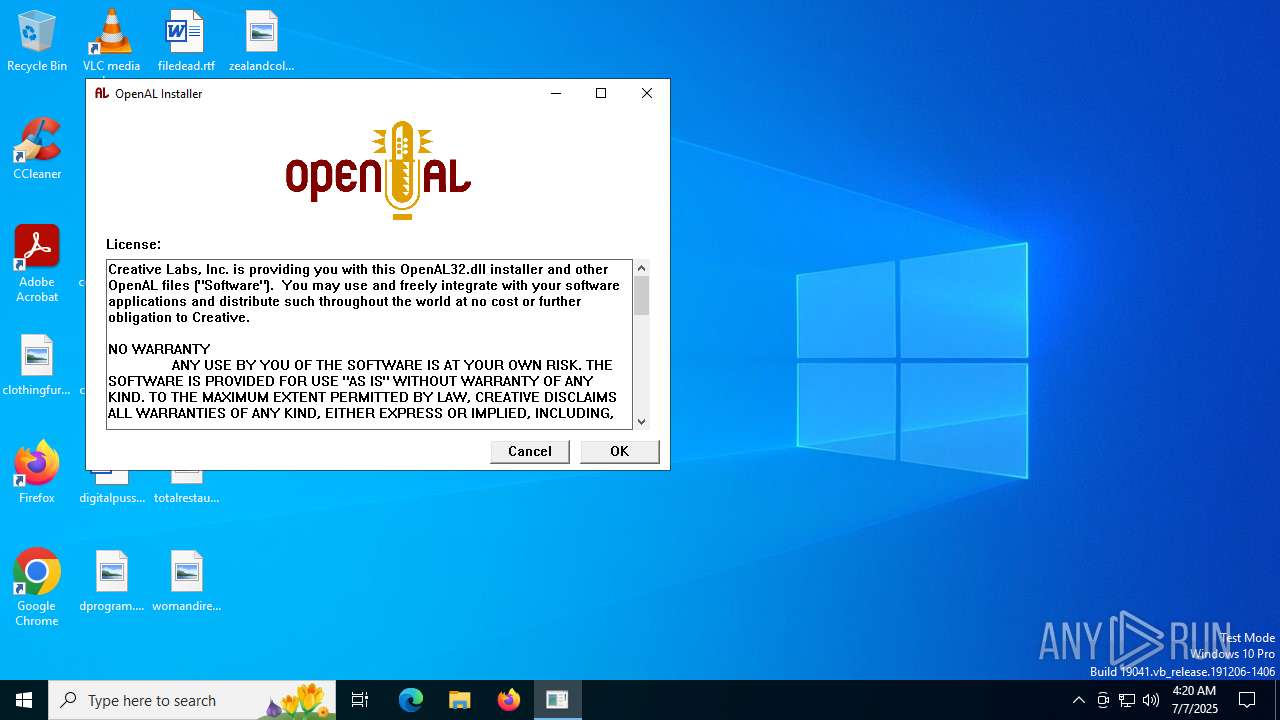
Task: Click the Meet Now tray icon
Action: [x=1103, y=700]
